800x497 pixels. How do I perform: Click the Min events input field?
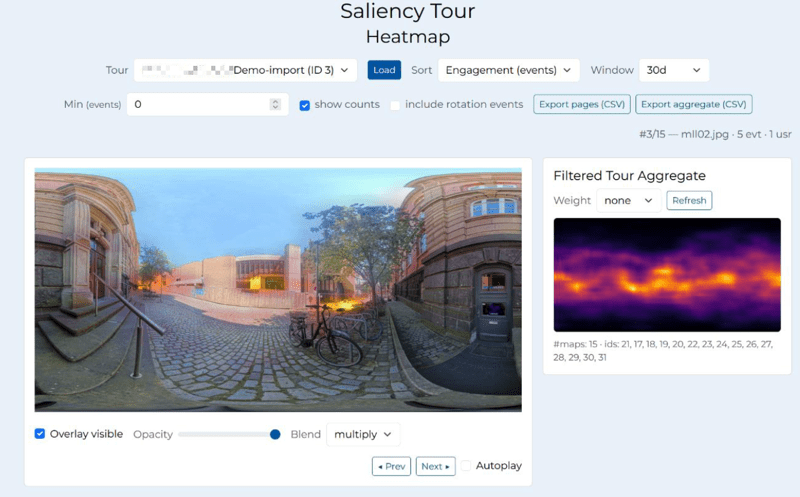point(200,104)
